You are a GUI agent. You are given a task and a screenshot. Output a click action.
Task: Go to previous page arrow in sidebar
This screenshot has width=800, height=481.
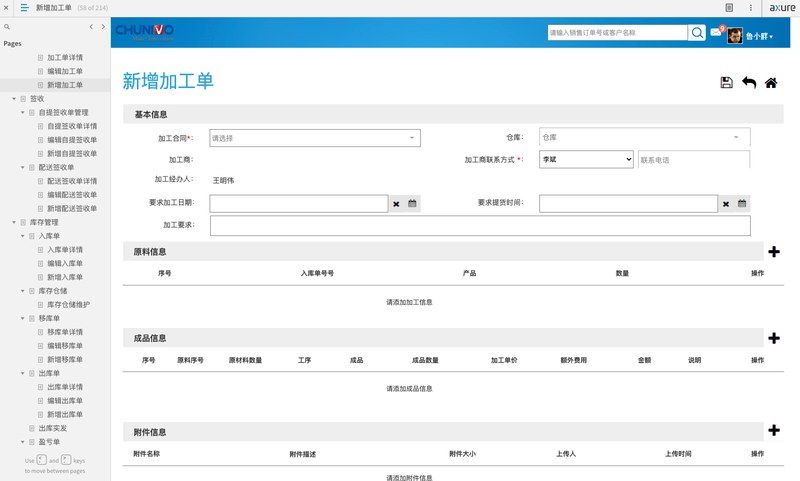[91, 27]
